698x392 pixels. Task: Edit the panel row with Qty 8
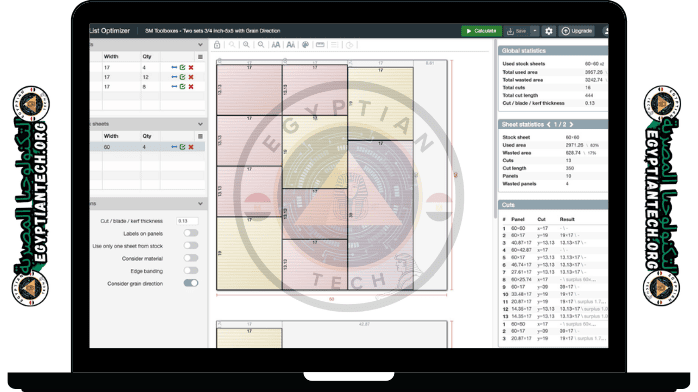pos(183,87)
